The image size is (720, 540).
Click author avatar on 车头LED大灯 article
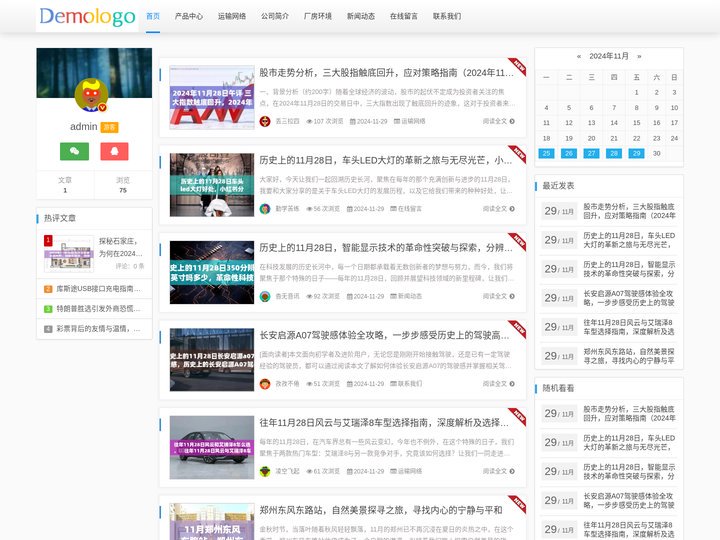(x=265, y=208)
